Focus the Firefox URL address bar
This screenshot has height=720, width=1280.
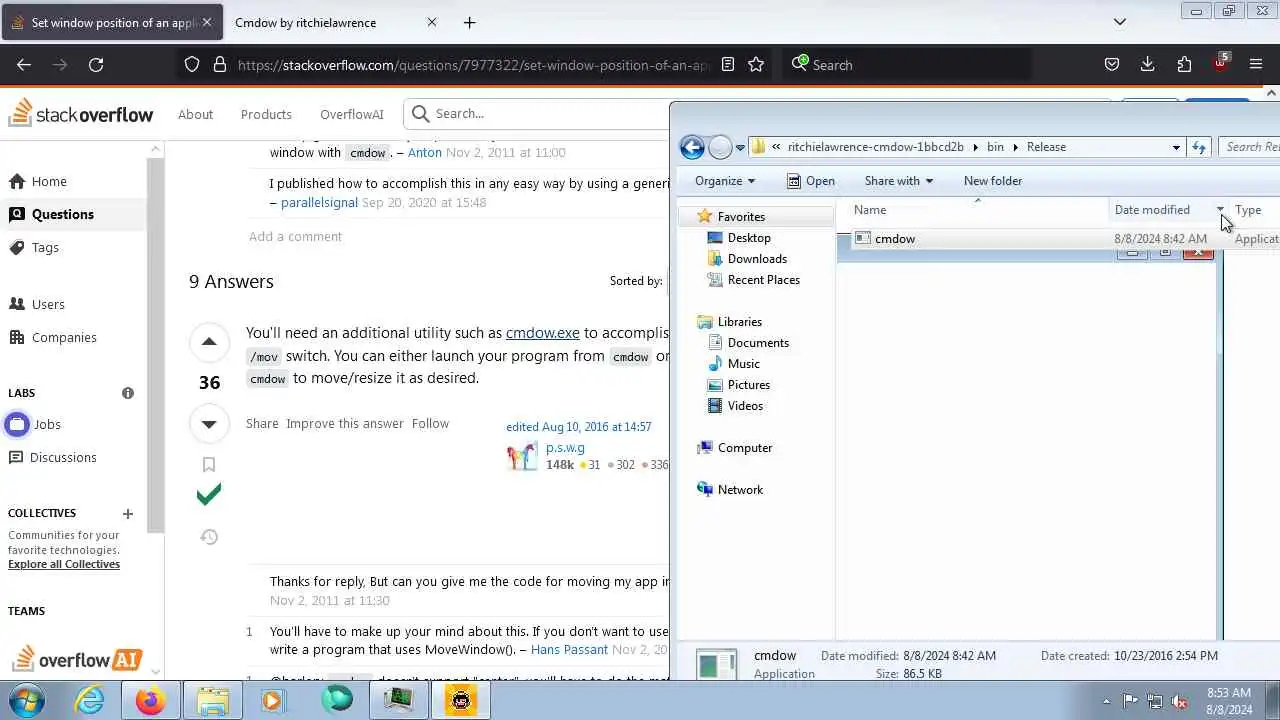473,65
